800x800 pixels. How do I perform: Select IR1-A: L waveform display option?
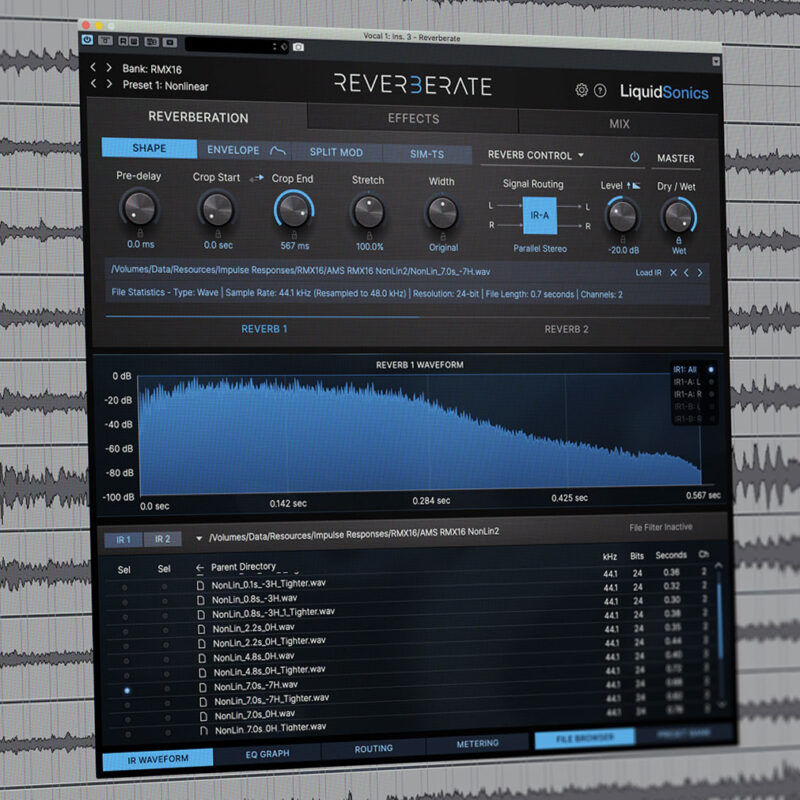[711, 382]
